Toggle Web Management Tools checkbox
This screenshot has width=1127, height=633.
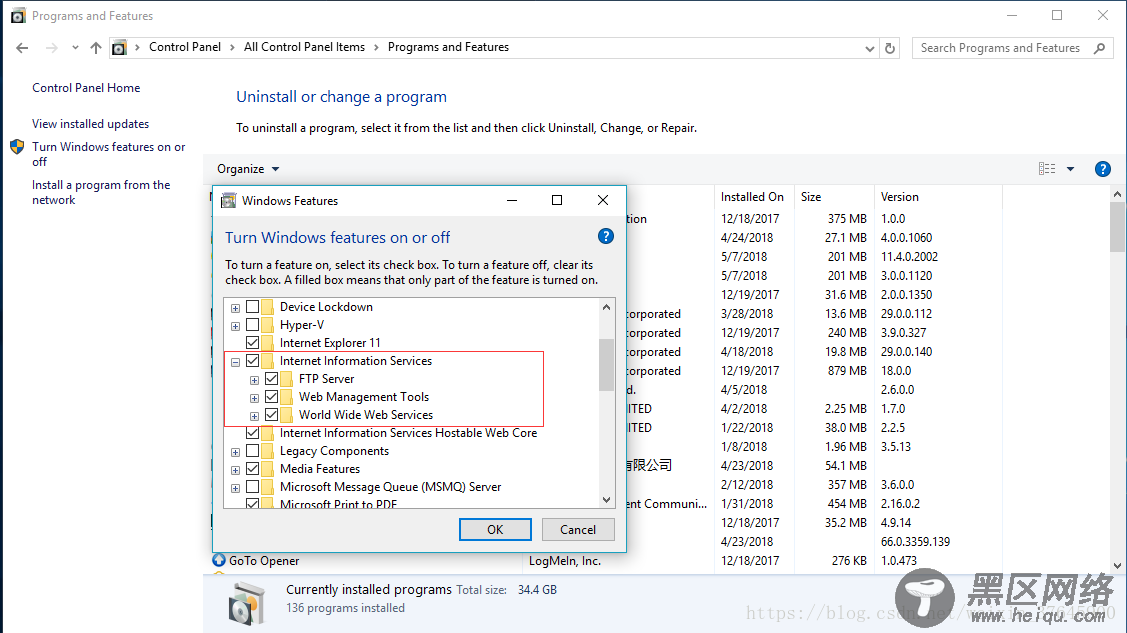click(x=271, y=397)
